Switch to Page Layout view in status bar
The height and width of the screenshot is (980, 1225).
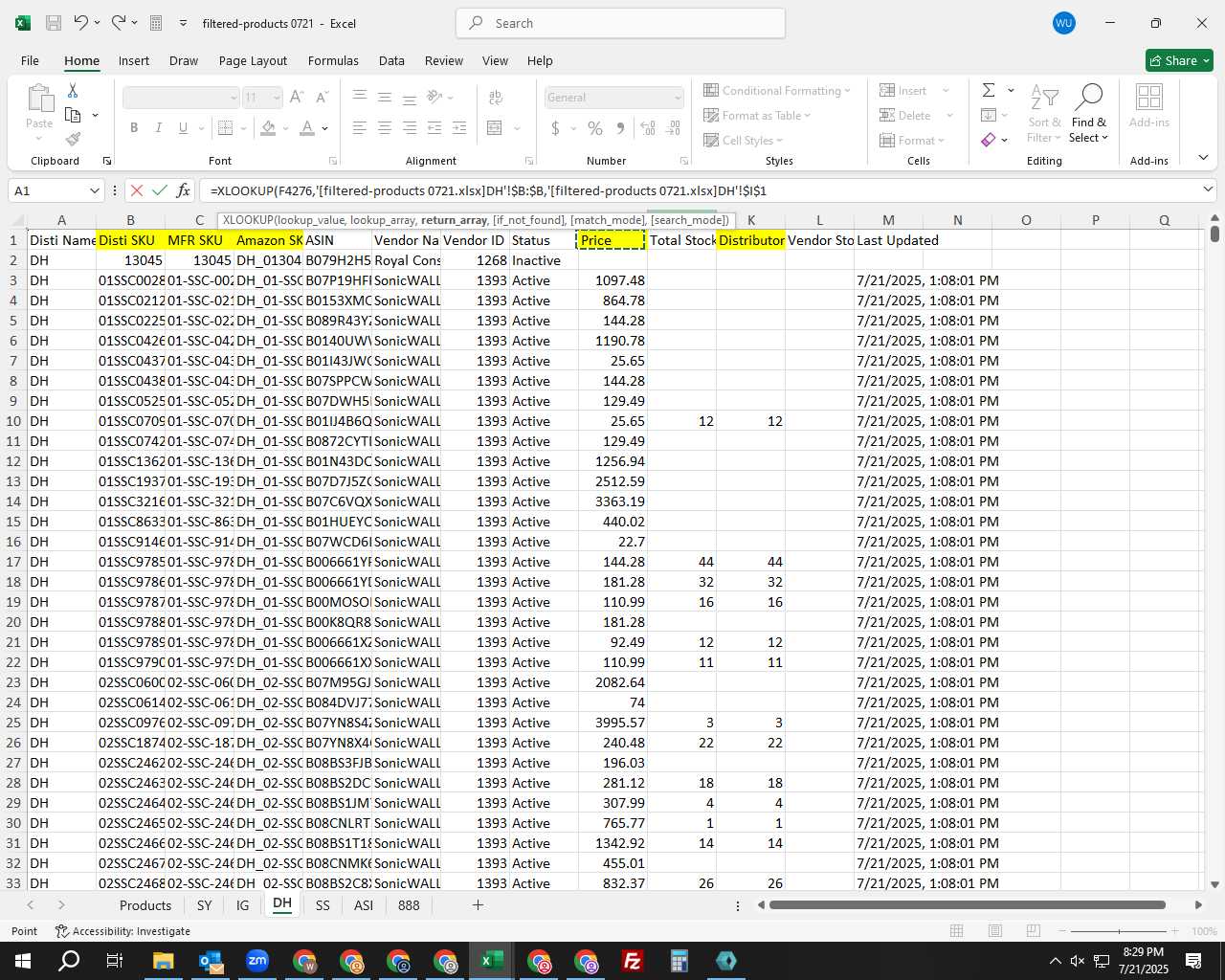pos(995,931)
